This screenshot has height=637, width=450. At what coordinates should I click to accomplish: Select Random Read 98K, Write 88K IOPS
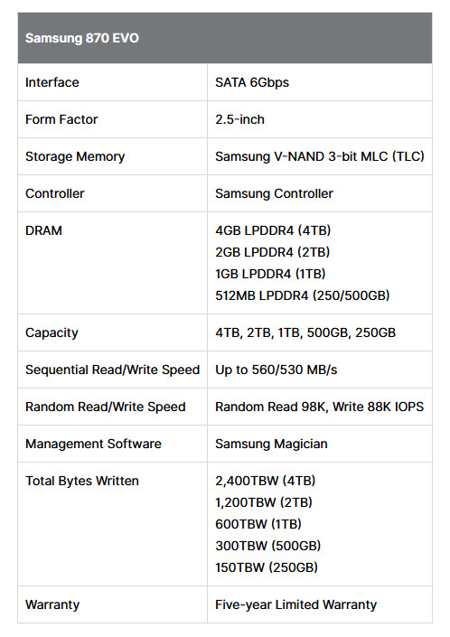319,407
